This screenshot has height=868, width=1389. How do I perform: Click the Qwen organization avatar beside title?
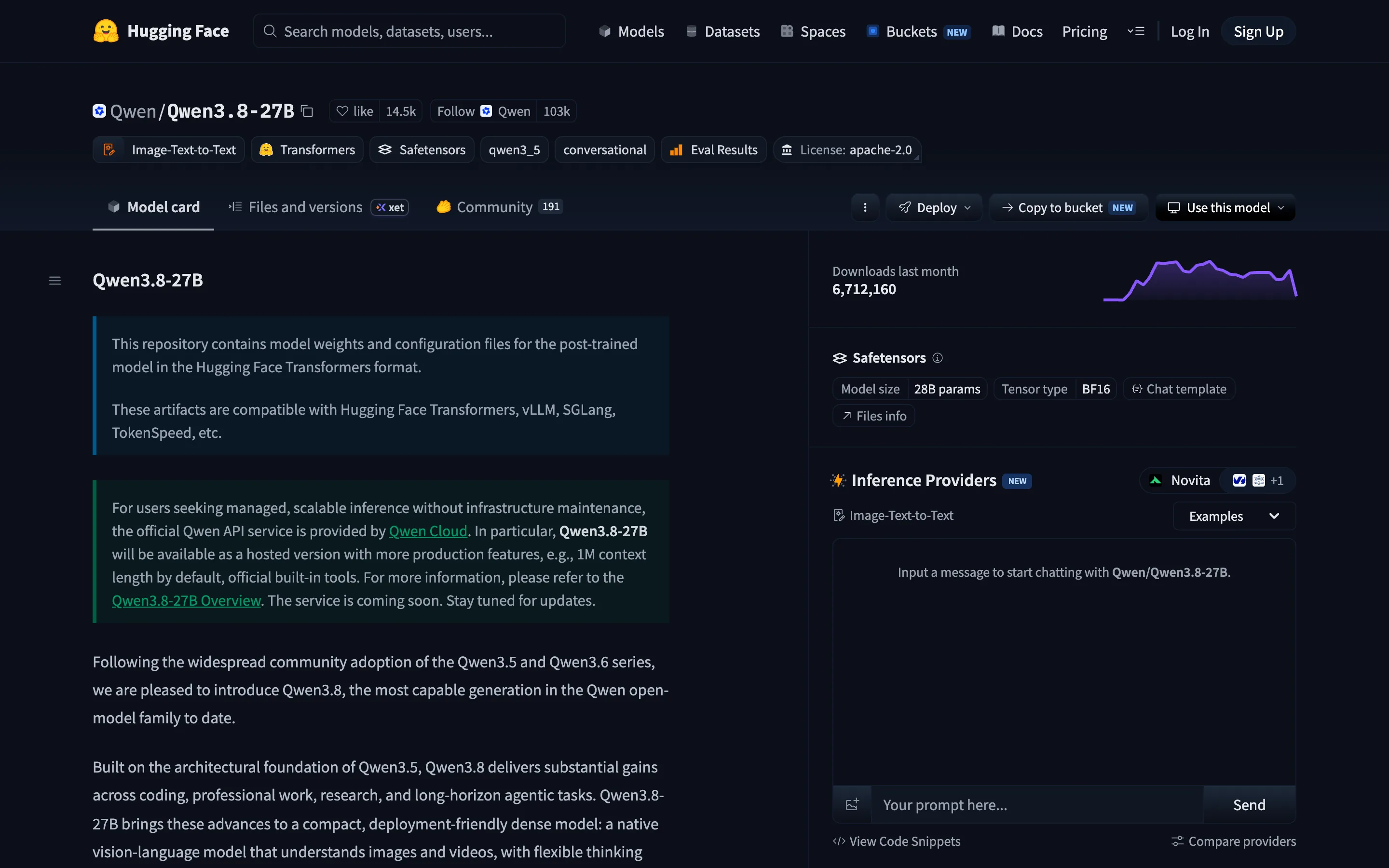(99, 111)
